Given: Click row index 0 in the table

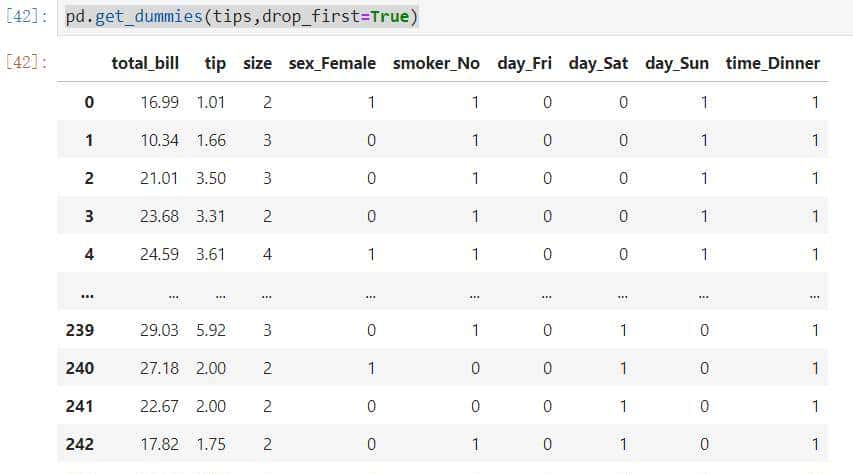Looking at the screenshot, I should pos(89,102).
